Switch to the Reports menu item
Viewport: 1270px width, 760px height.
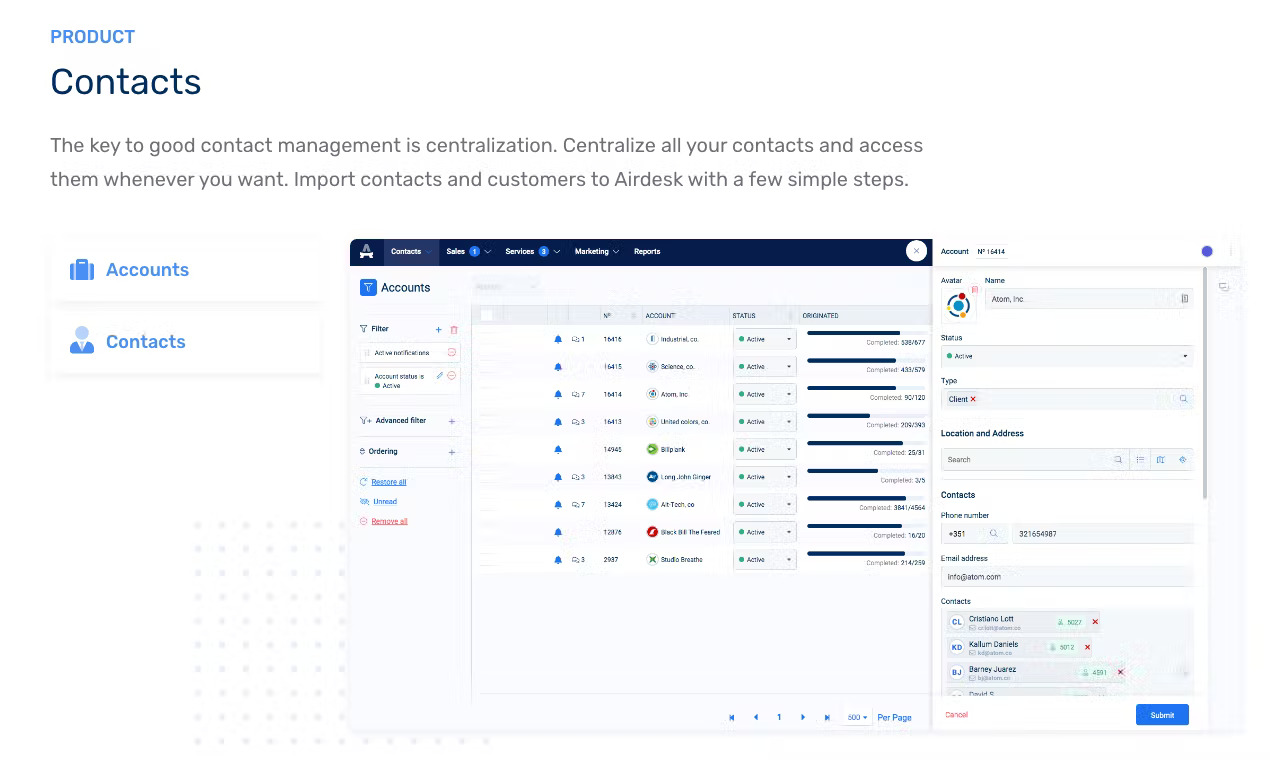[647, 251]
